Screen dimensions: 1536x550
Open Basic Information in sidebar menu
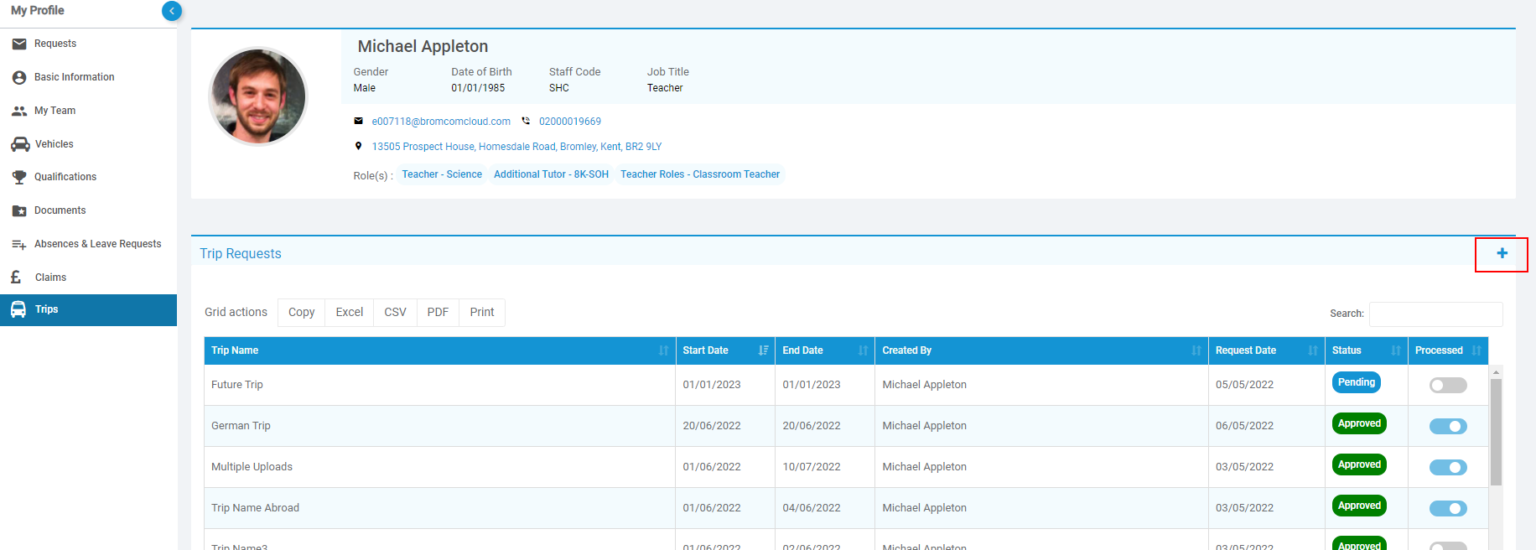click(74, 77)
